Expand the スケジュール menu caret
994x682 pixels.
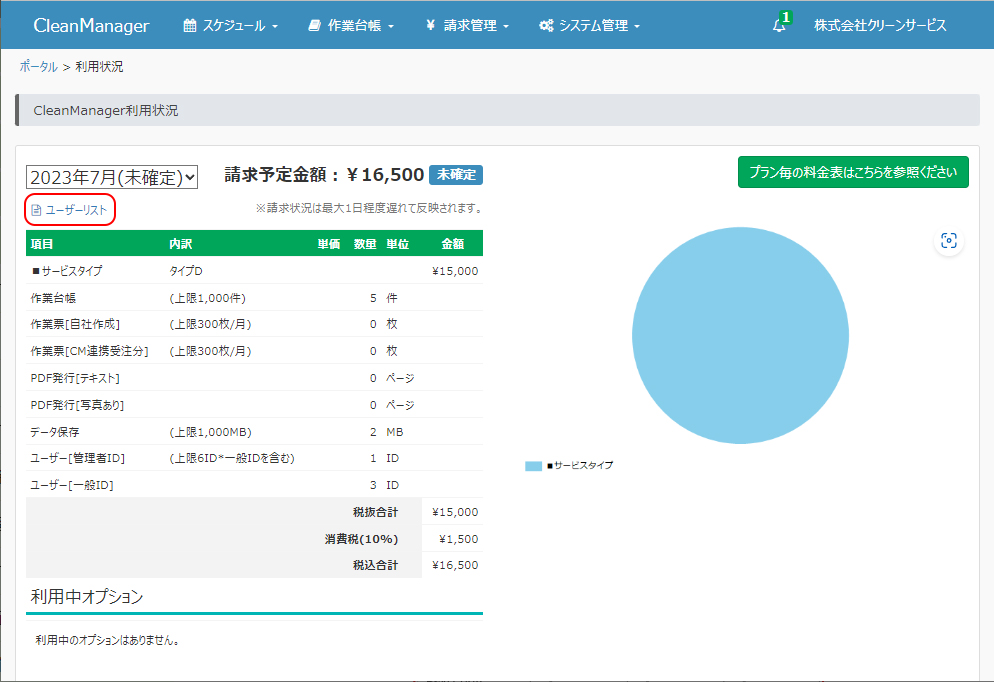[275, 27]
